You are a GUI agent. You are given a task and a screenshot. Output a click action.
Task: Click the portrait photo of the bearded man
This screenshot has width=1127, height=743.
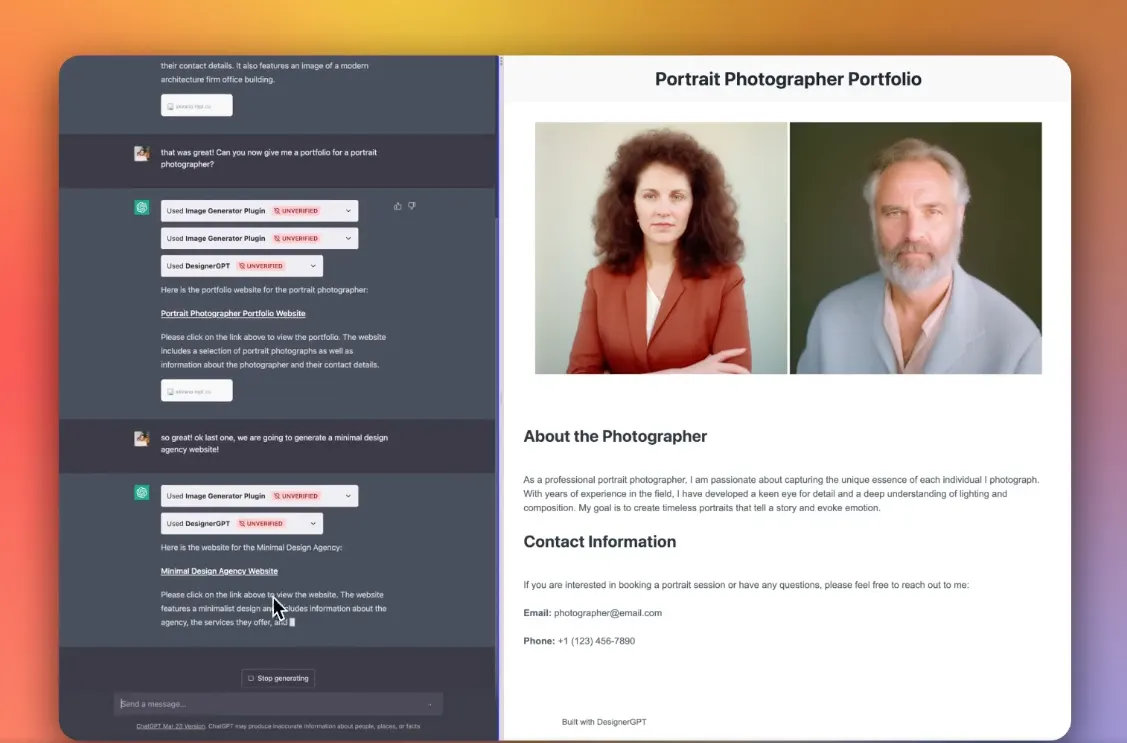pyautogui.click(x=915, y=248)
